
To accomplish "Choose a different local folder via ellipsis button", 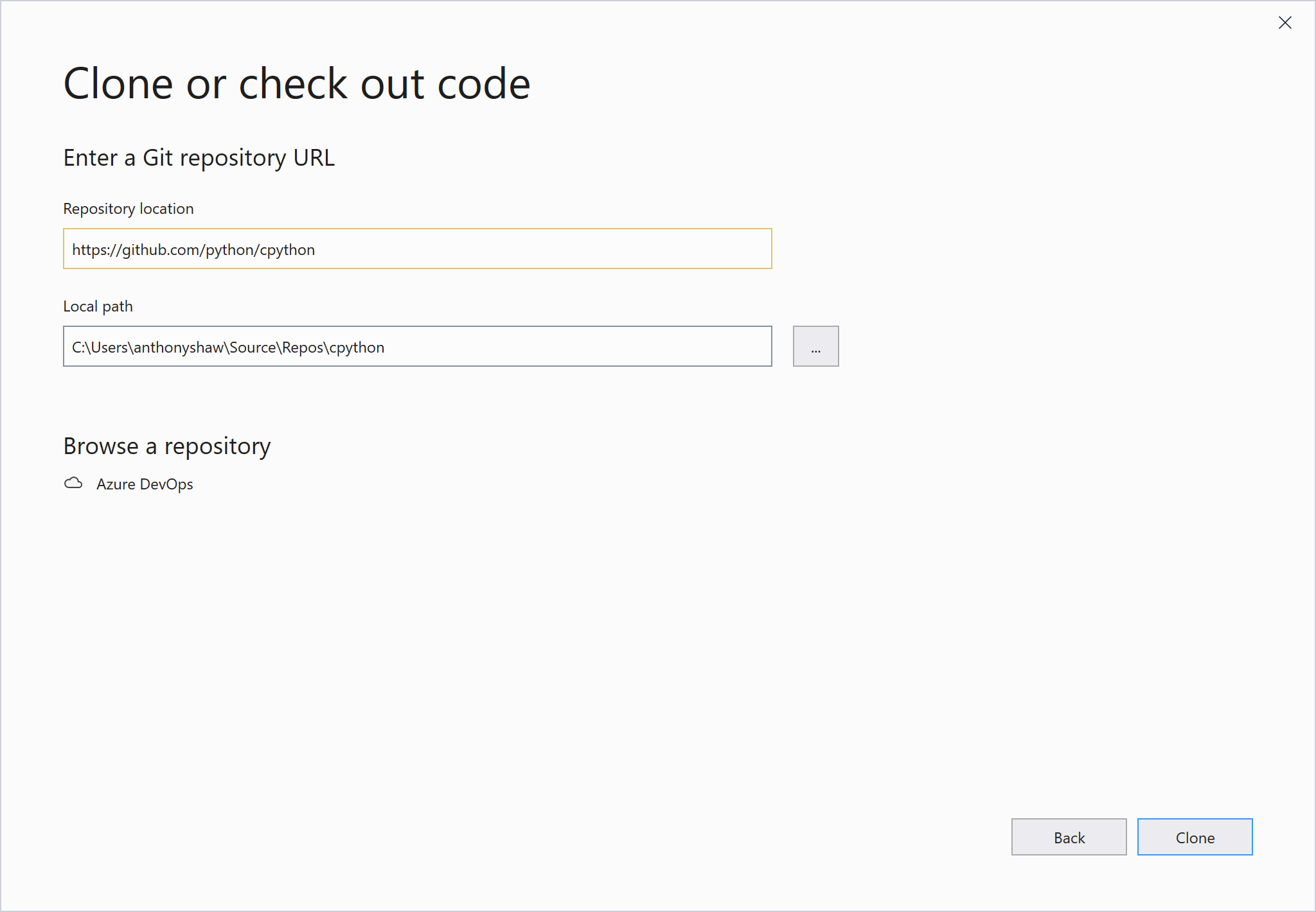I will pos(815,346).
